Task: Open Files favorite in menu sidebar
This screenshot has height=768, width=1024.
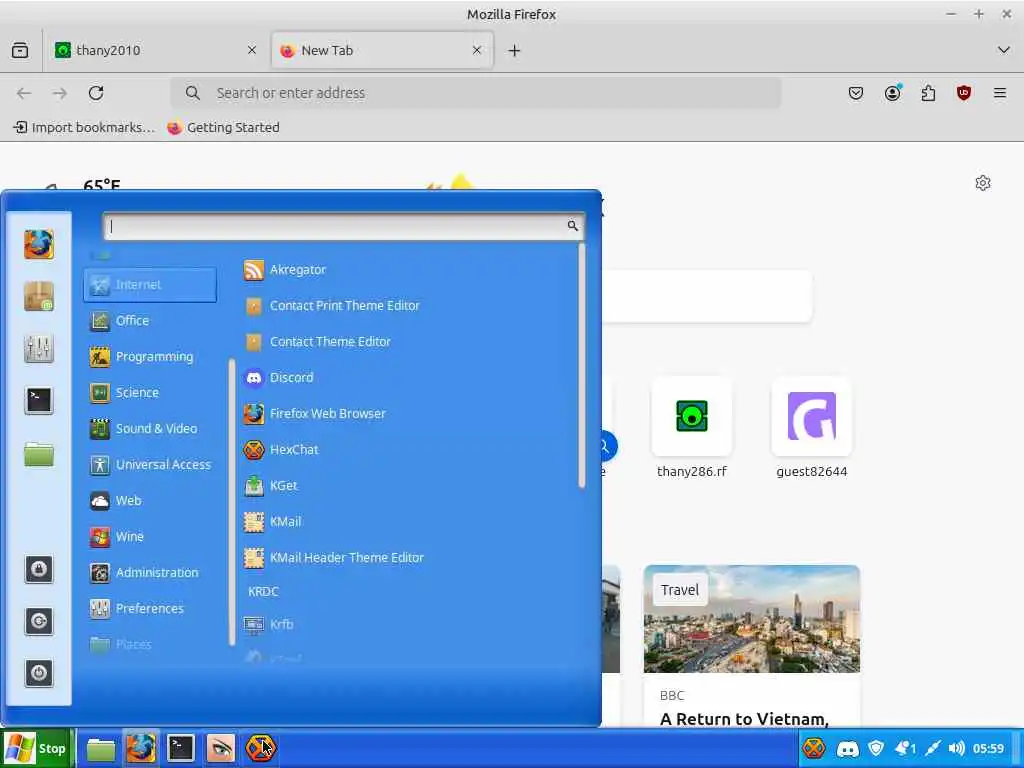Action: pyautogui.click(x=39, y=454)
